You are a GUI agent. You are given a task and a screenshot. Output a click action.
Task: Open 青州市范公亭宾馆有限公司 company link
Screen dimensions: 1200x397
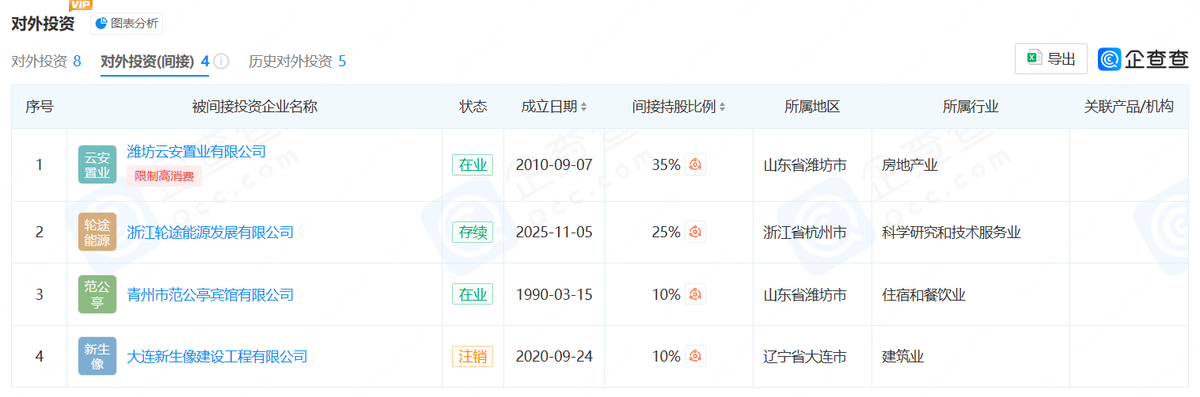210,295
